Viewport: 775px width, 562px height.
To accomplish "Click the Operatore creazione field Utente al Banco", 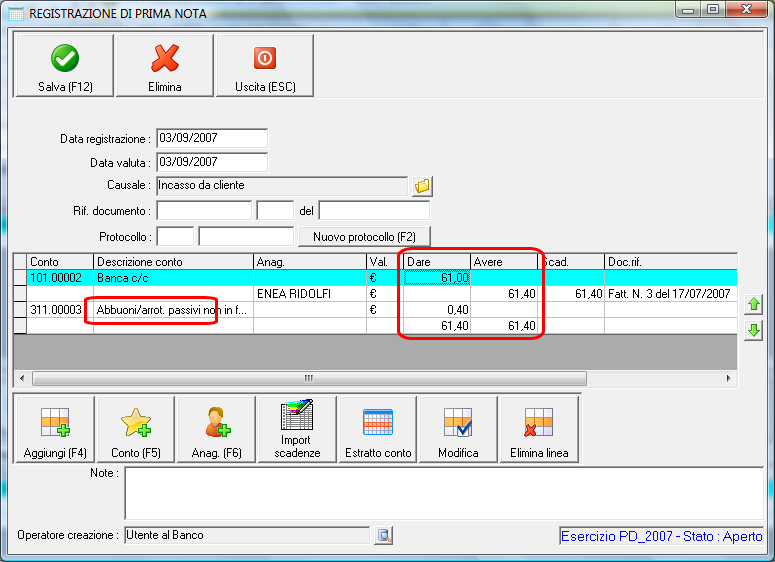I will (247, 535).
